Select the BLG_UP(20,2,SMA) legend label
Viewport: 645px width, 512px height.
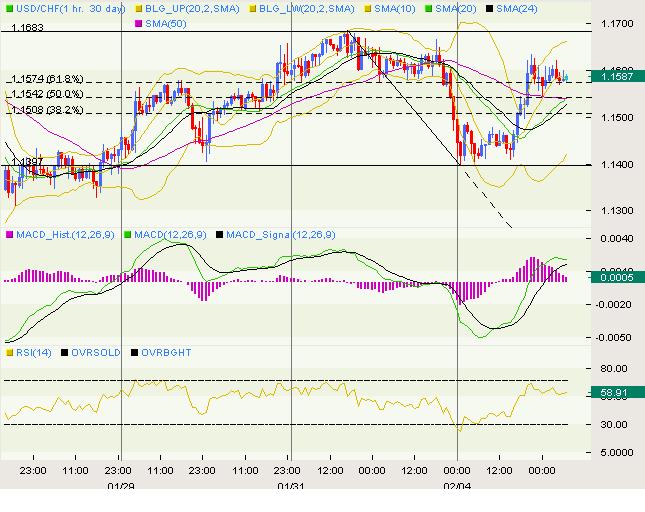(x=192, y=9)
